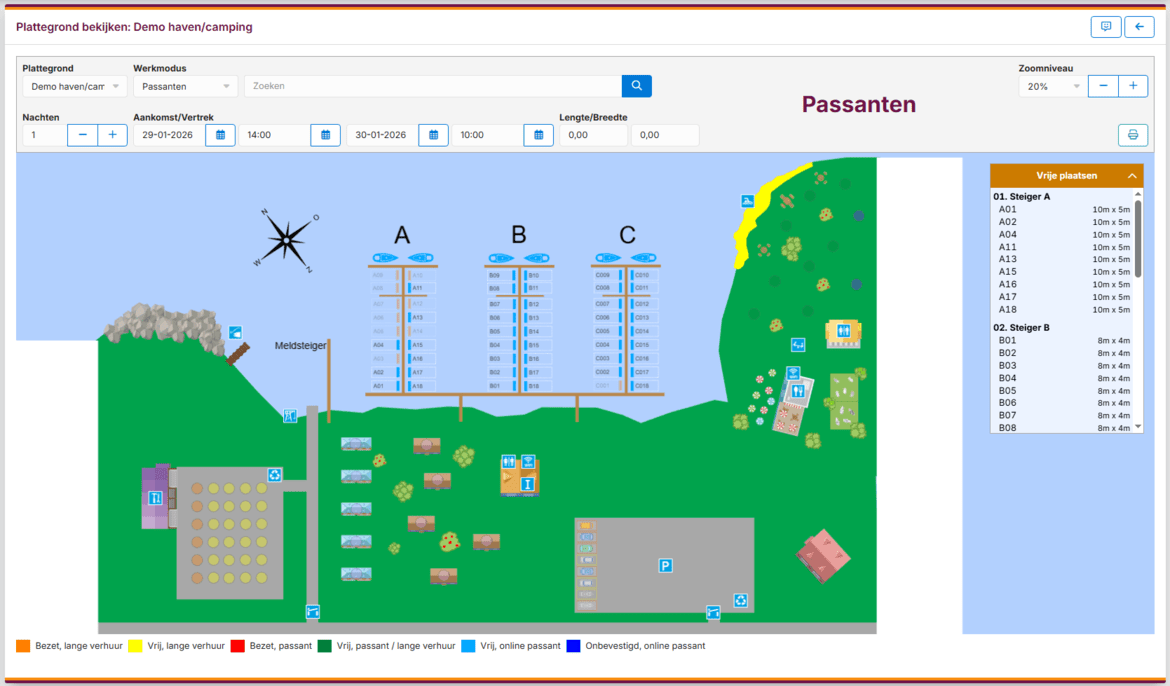The image size is (1170, 686).
Task: Click the orange Bezet, lange verhuur legend swatch
Action: pyautogui.click(x=23, y=646)
